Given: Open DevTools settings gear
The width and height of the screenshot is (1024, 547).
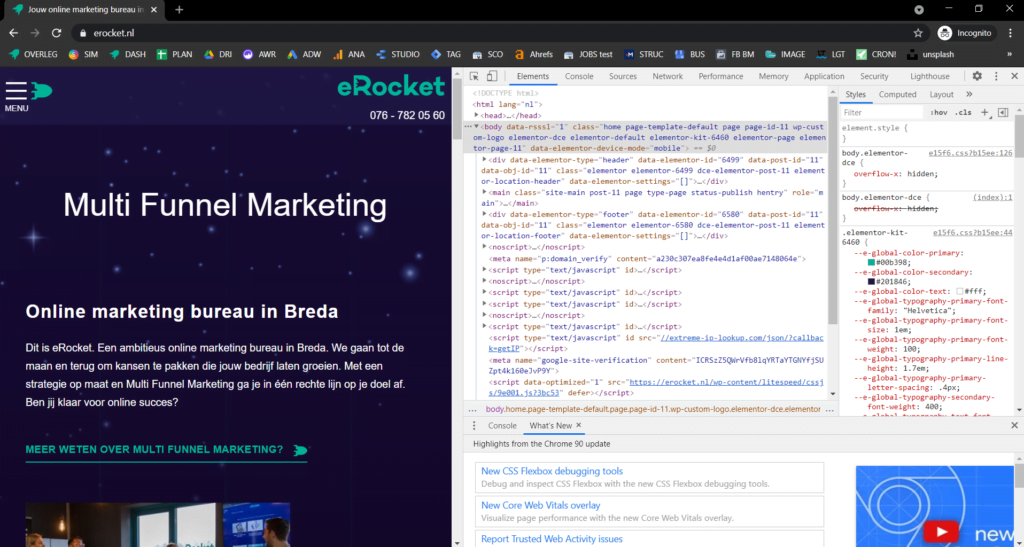Looking at the screenshot, I should (x=977, y=76).
